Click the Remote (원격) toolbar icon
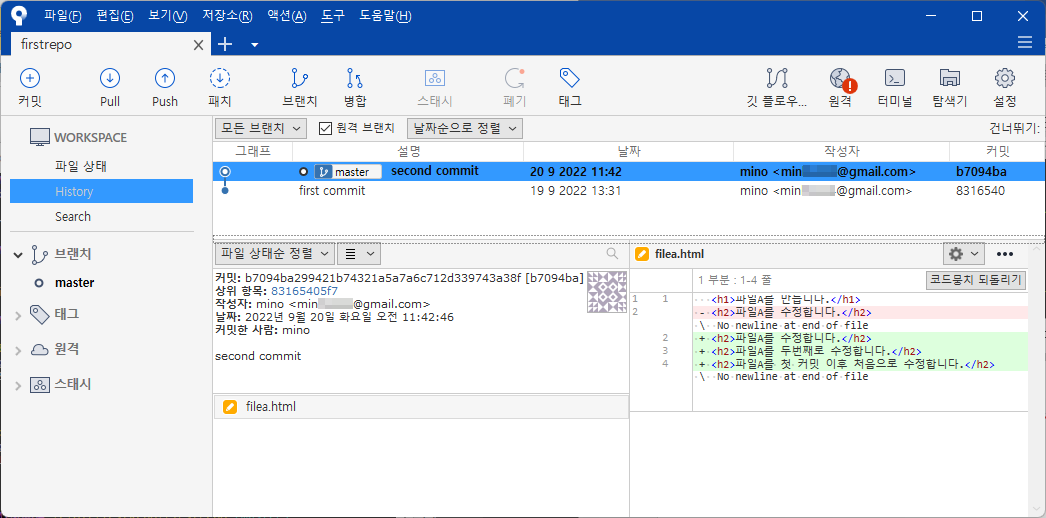Viewport: 1046px width, 518px height. 841,79
